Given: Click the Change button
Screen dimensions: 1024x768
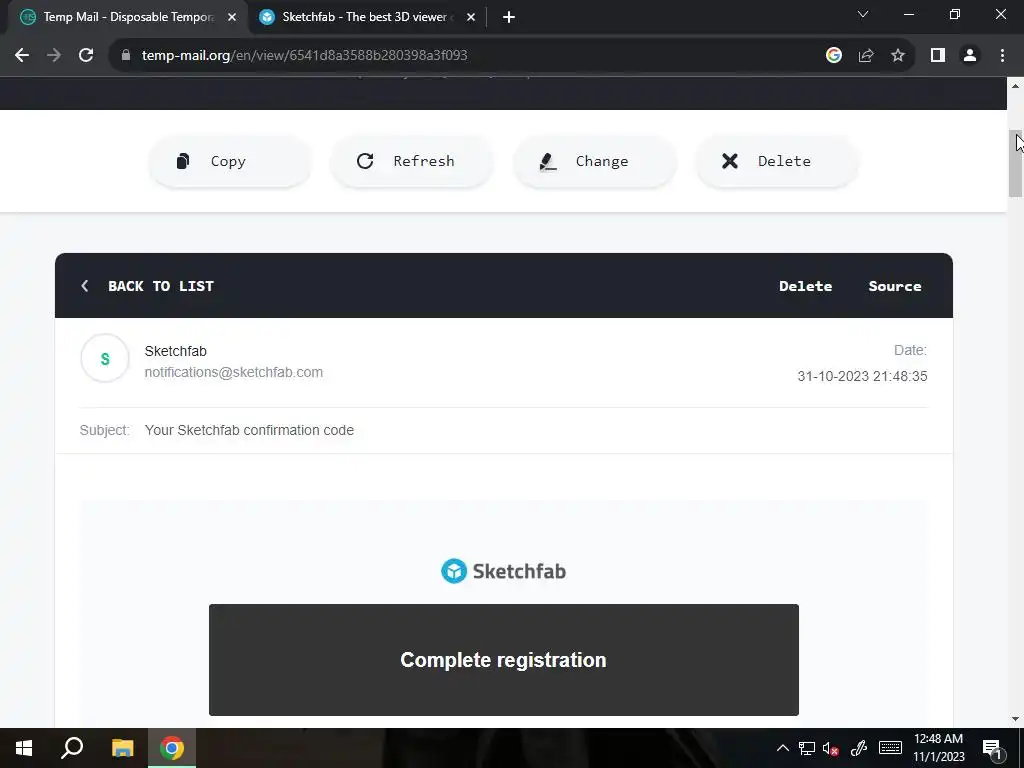Looking at the screenshot, I should pos(594,161).
